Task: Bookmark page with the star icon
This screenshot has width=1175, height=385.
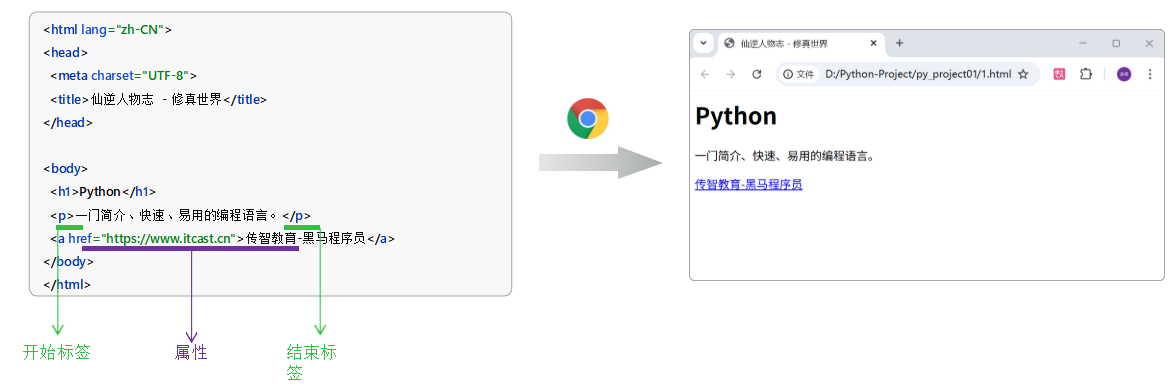Action: [x=1023, y=74]
